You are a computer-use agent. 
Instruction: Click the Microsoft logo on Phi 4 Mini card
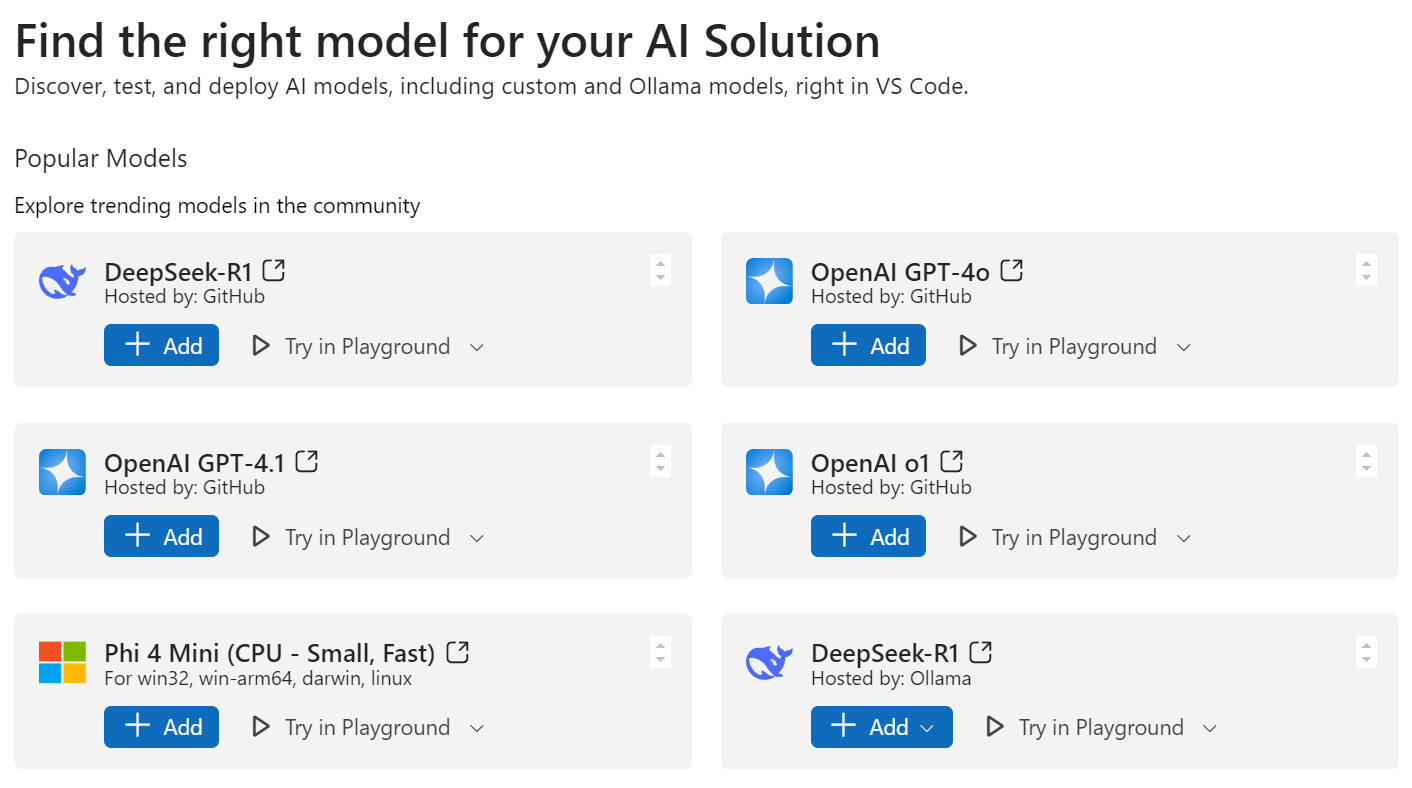click(x=63, y=662)
